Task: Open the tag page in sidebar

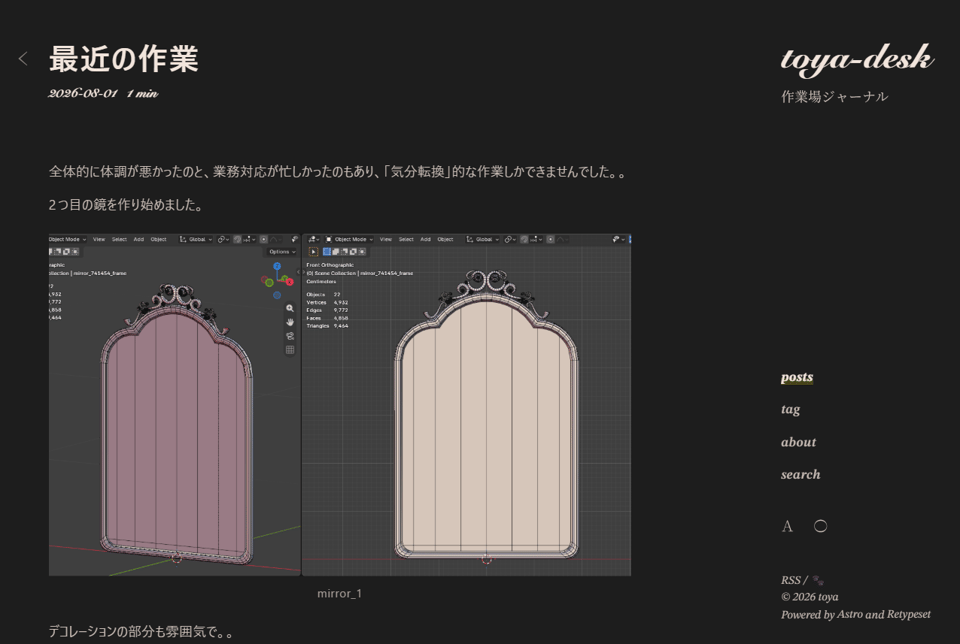Action: [x=790, y=410]
